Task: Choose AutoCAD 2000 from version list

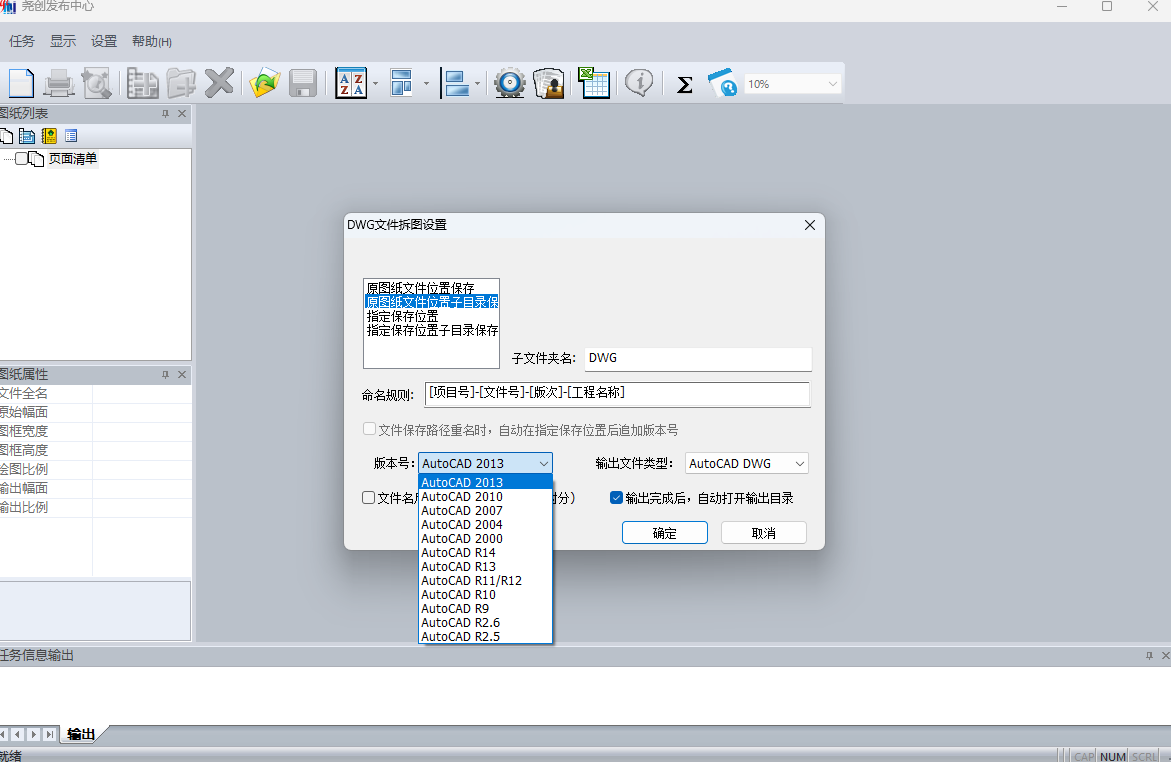Action: coord(485,539)
